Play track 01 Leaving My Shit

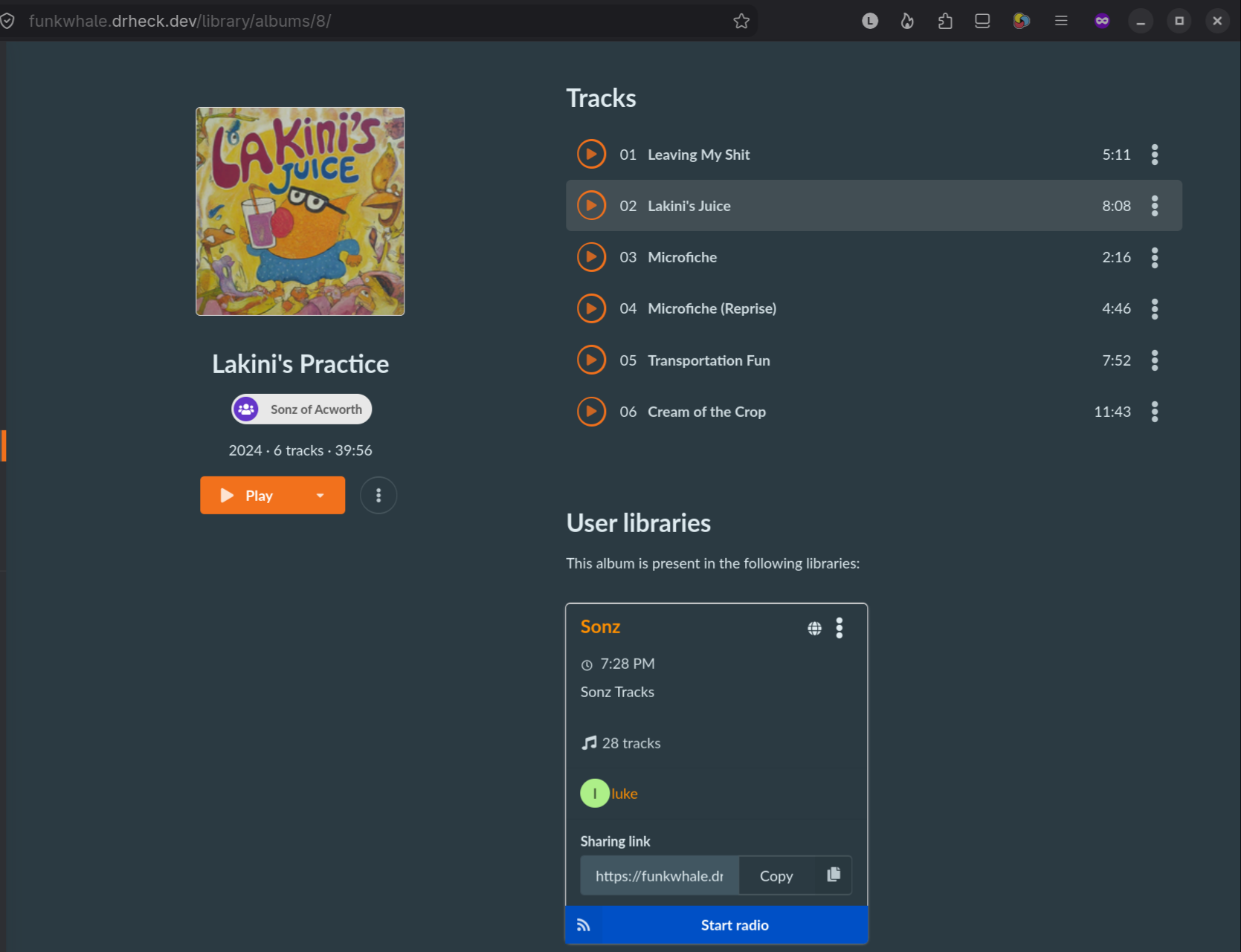coord(591,155)
